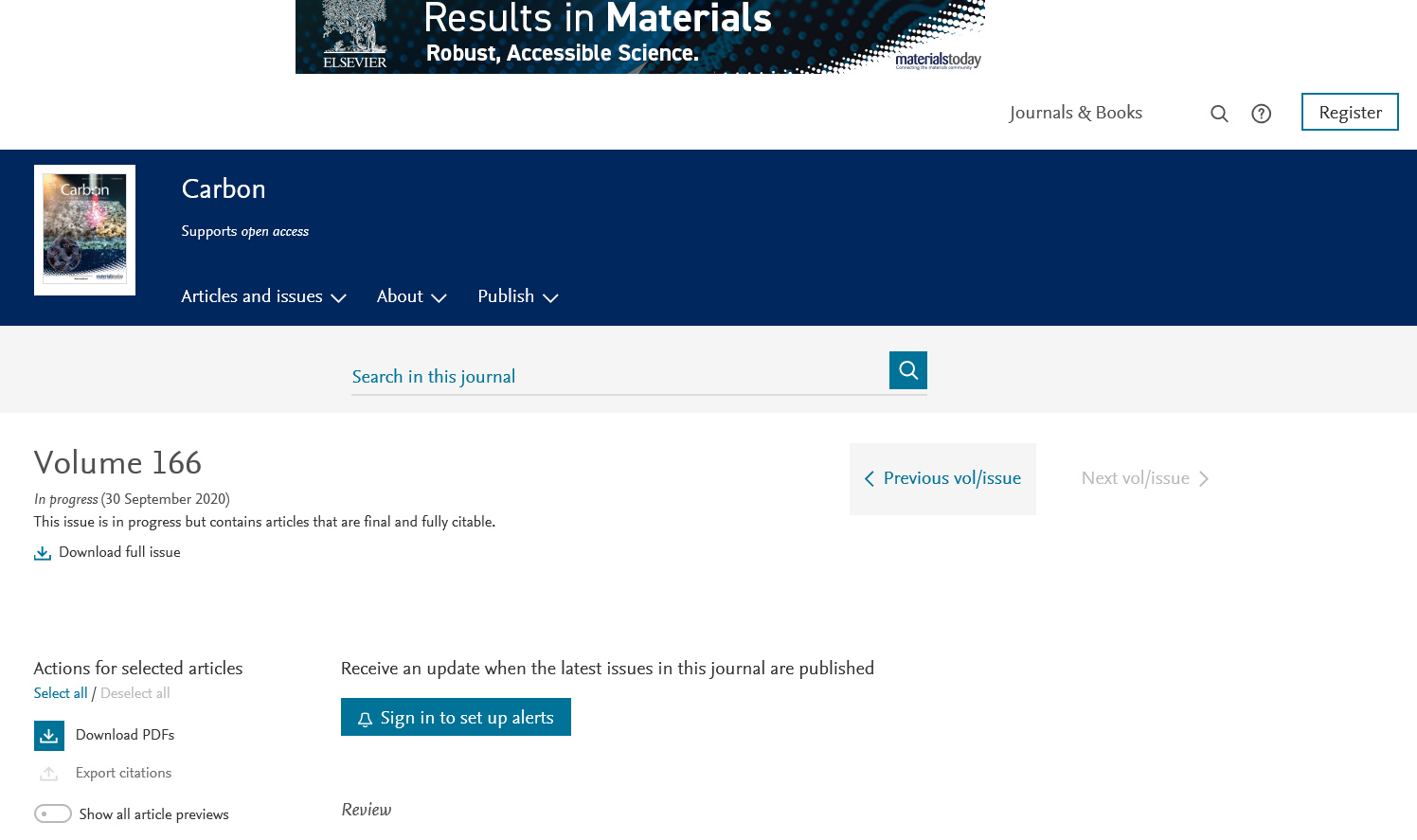Viewport: 1417px width, 840px height.
Task: Click the Carbon journal title
Action: (224, 188)
